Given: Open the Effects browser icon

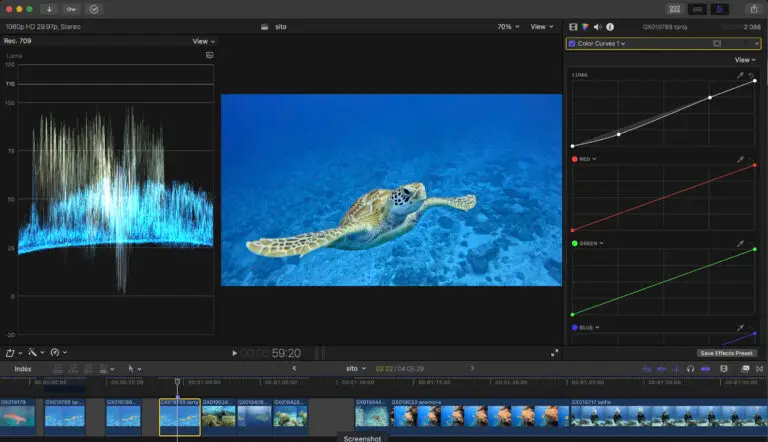Looking at the screenshot, I should pos(745,368).
